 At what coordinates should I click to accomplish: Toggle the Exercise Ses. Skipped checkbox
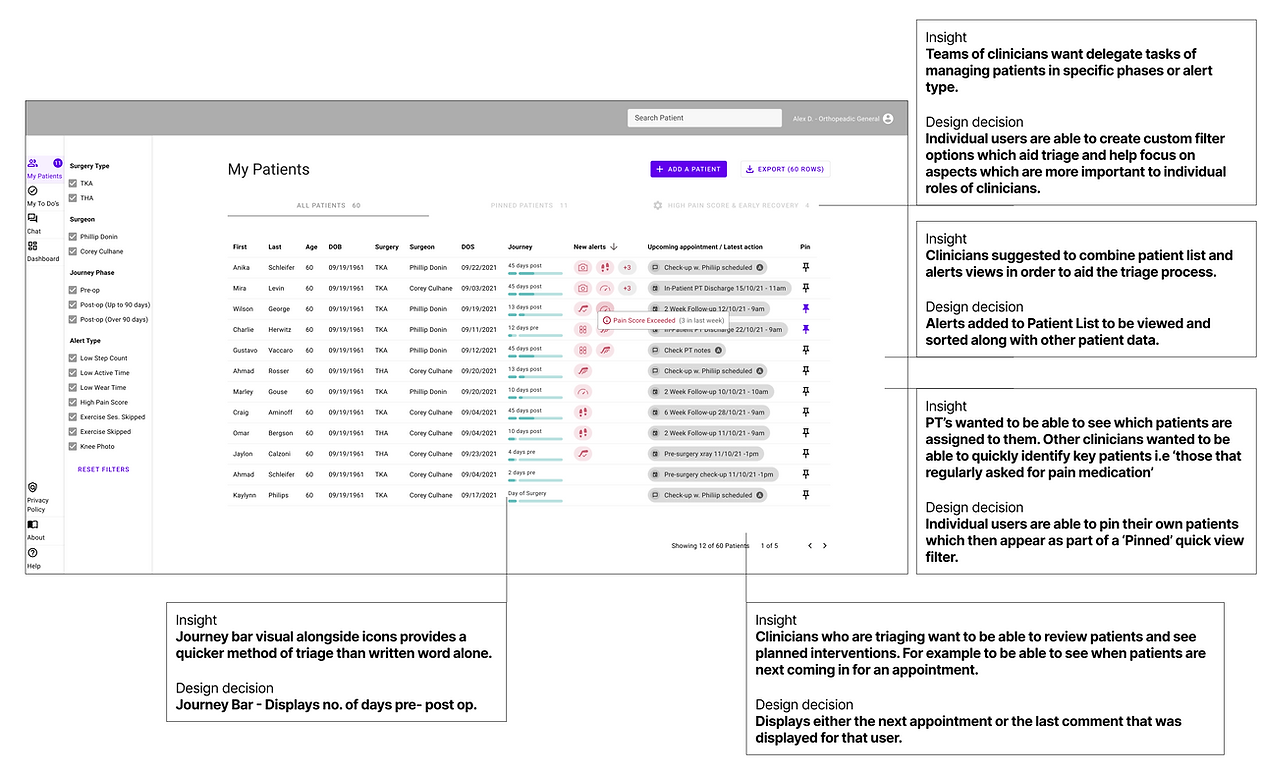click(73, 417)
